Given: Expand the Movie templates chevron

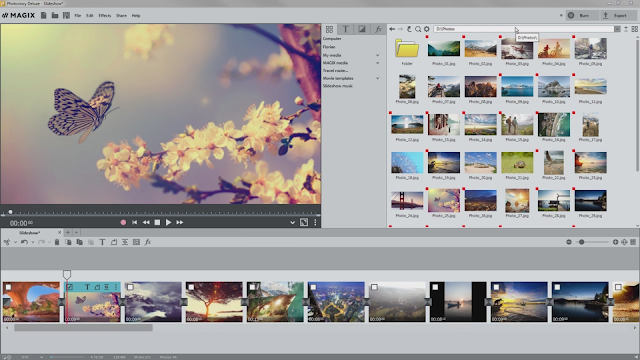Looking at the screenshot, I should (378, 78).
